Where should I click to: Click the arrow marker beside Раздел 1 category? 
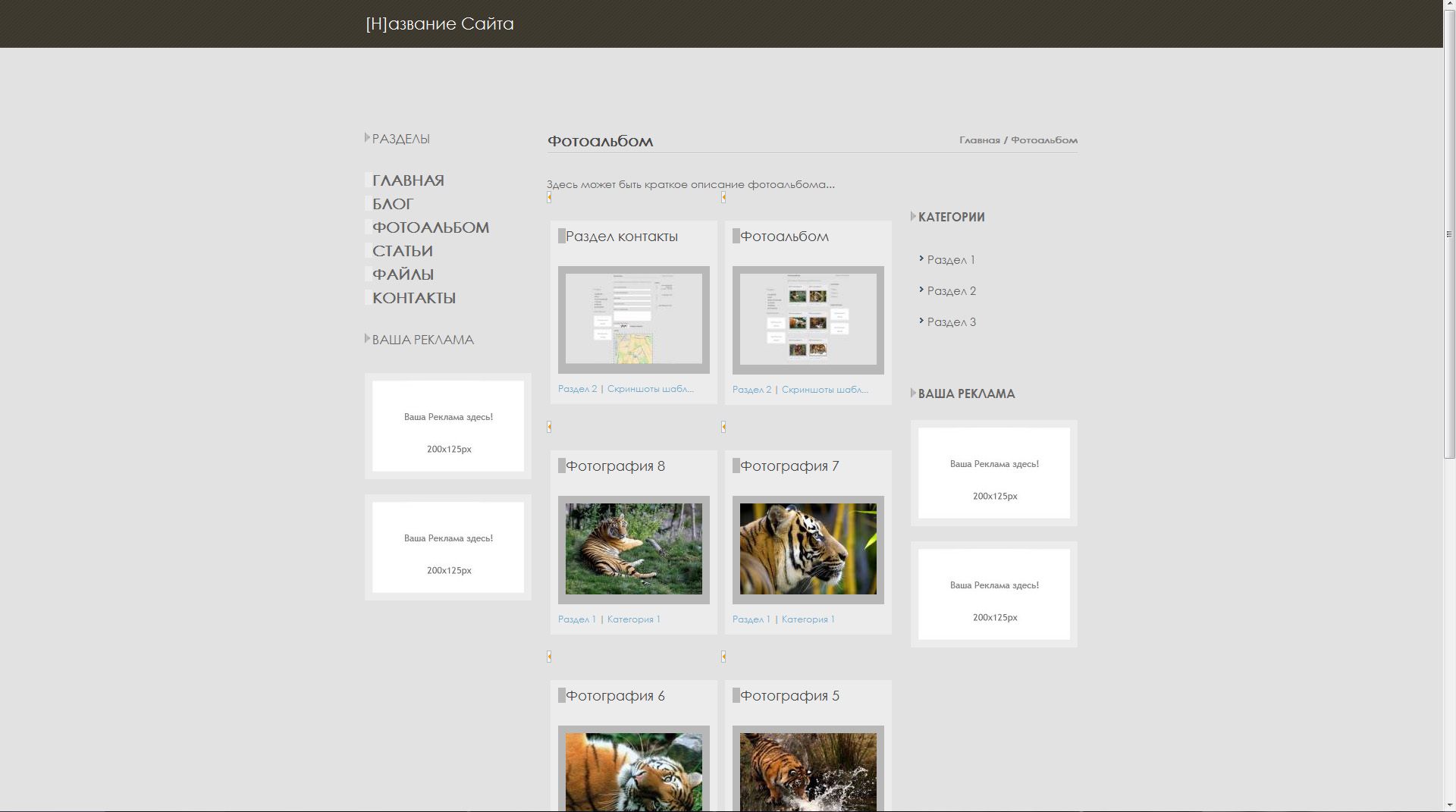click(x=921, y=259)
